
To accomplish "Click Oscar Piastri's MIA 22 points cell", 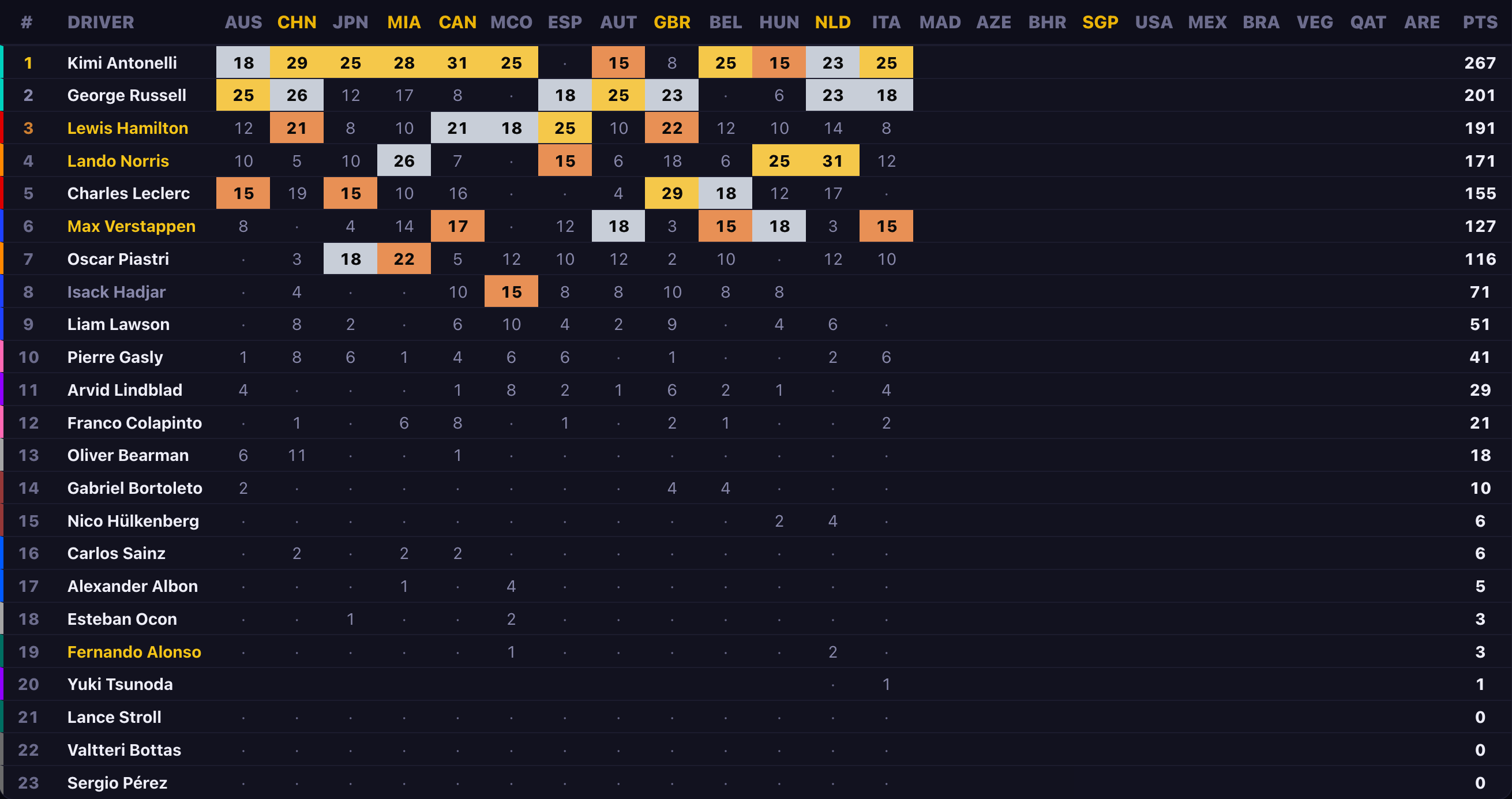I will point(404,259).
